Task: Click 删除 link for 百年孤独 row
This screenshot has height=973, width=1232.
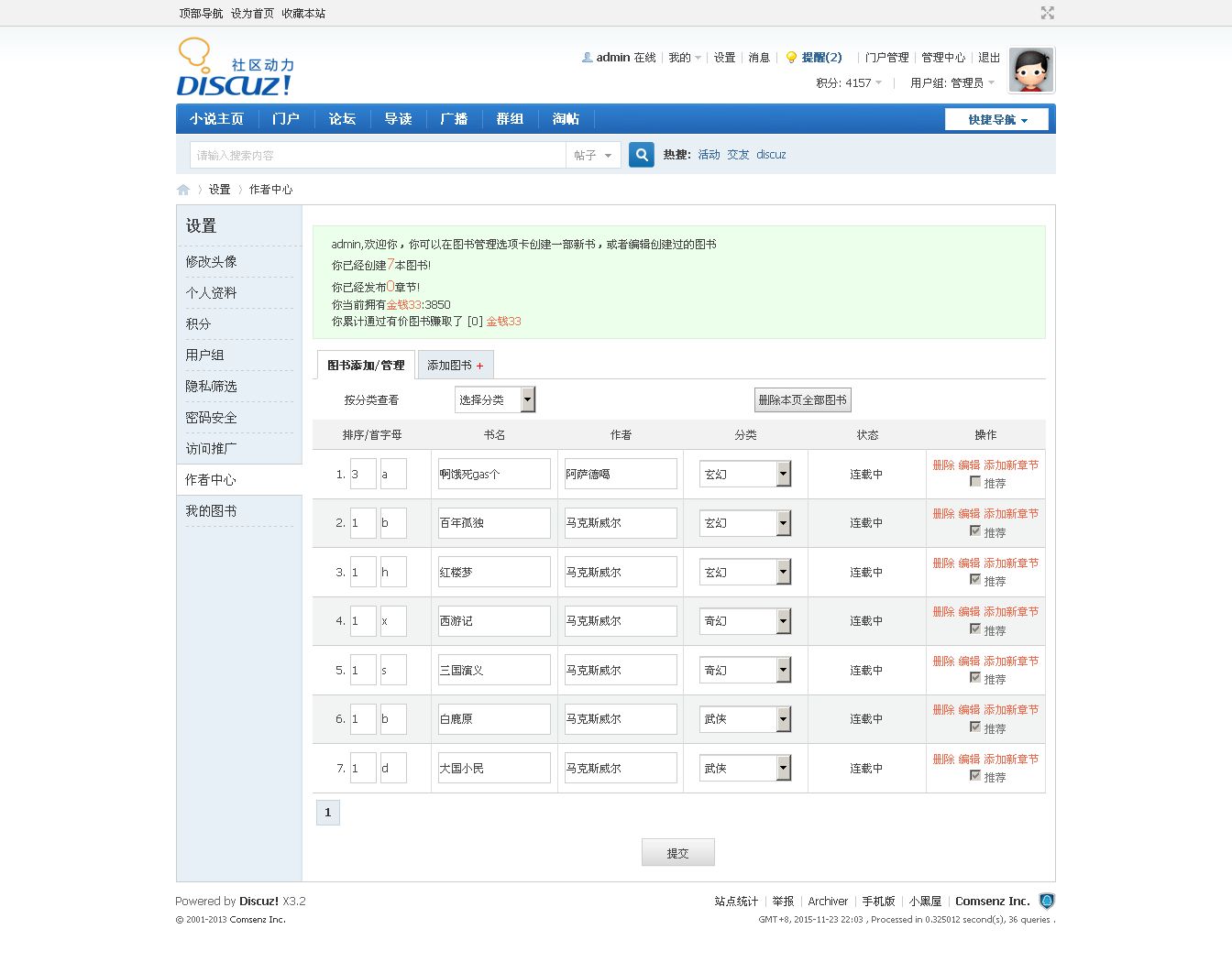Action: [943, 514]
